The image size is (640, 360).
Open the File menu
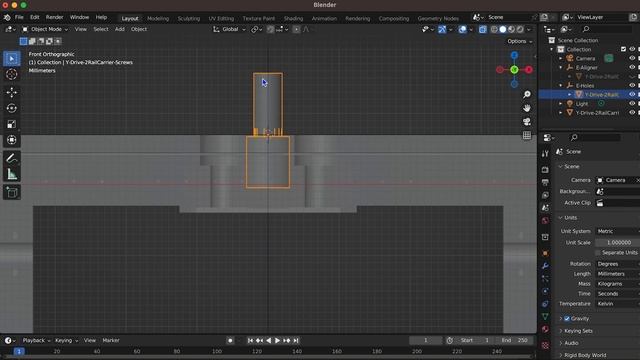(19, 17)
